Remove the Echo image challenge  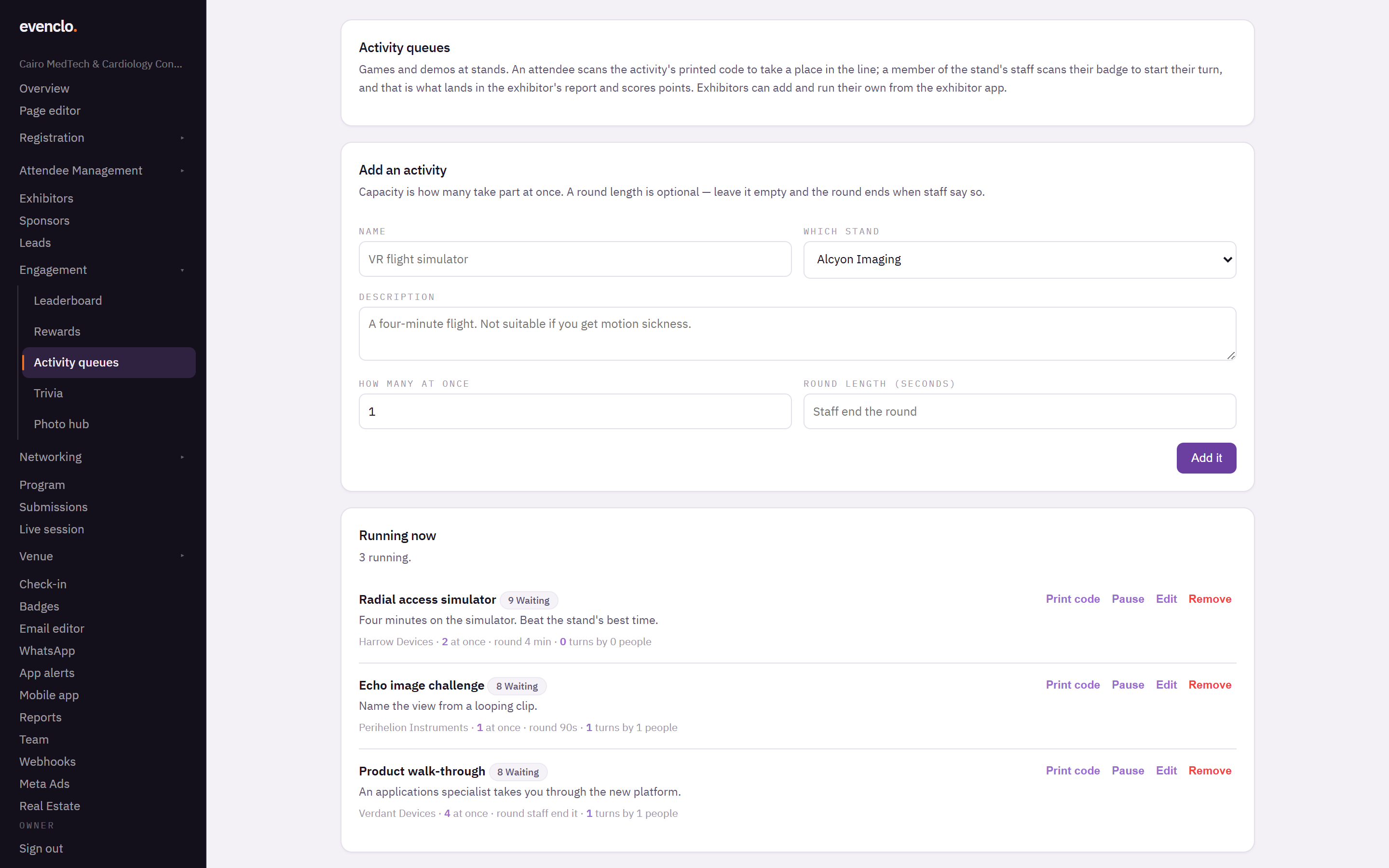pos(1210,685)
